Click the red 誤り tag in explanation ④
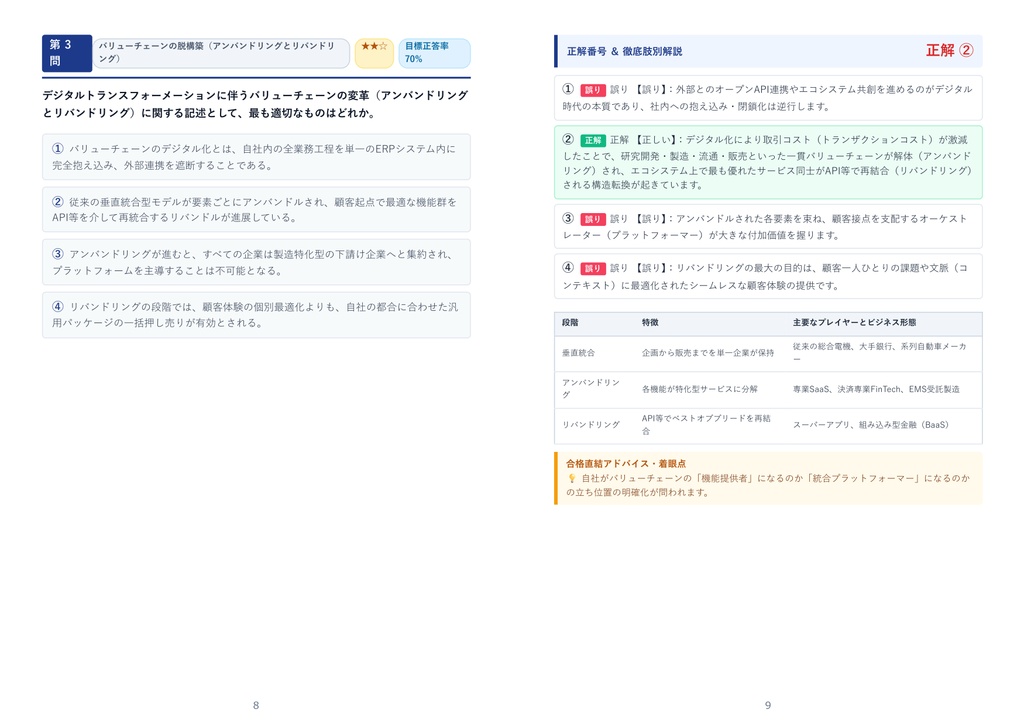Screen dimensions: 1024x727 tap(592, 268)
